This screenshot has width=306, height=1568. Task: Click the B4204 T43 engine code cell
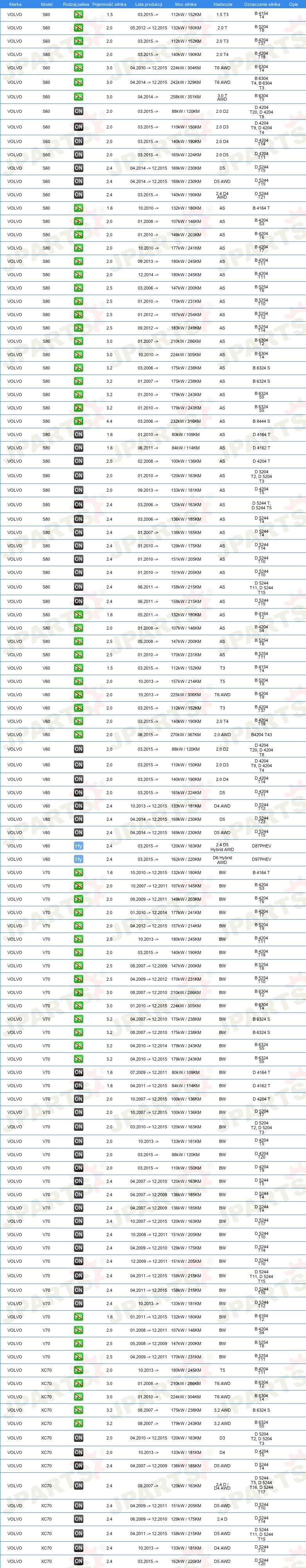click(x=262, y=735)
